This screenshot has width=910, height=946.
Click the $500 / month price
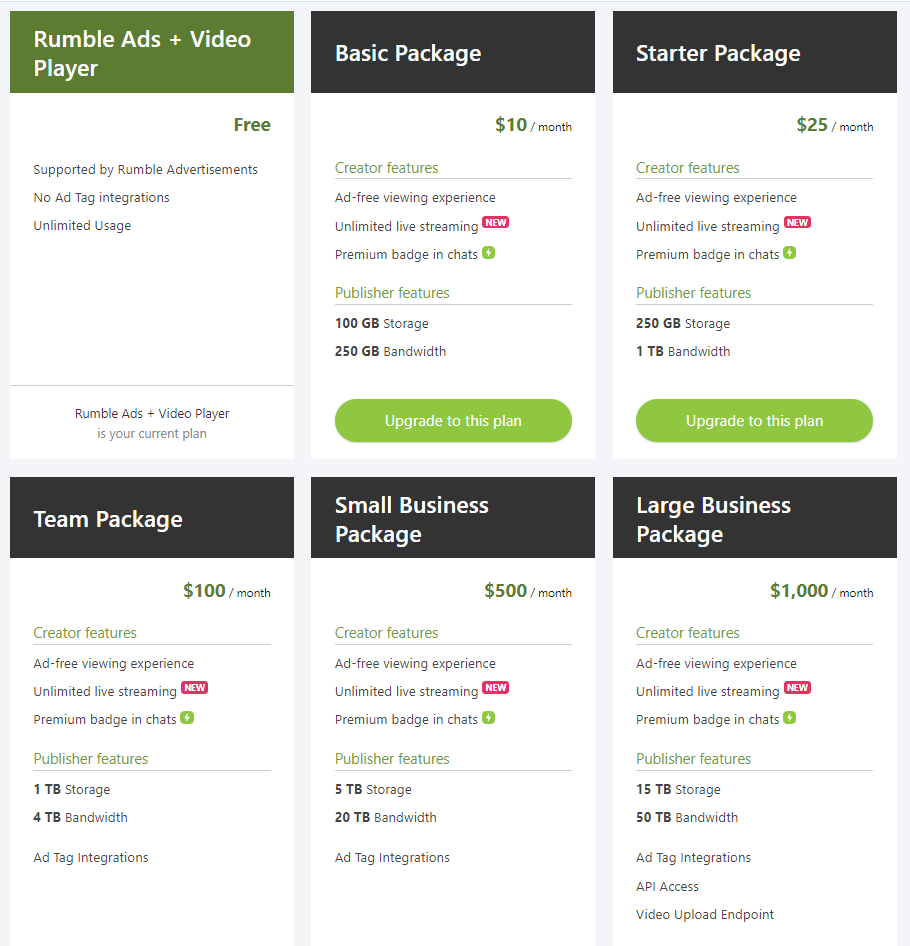coord(528,591)
